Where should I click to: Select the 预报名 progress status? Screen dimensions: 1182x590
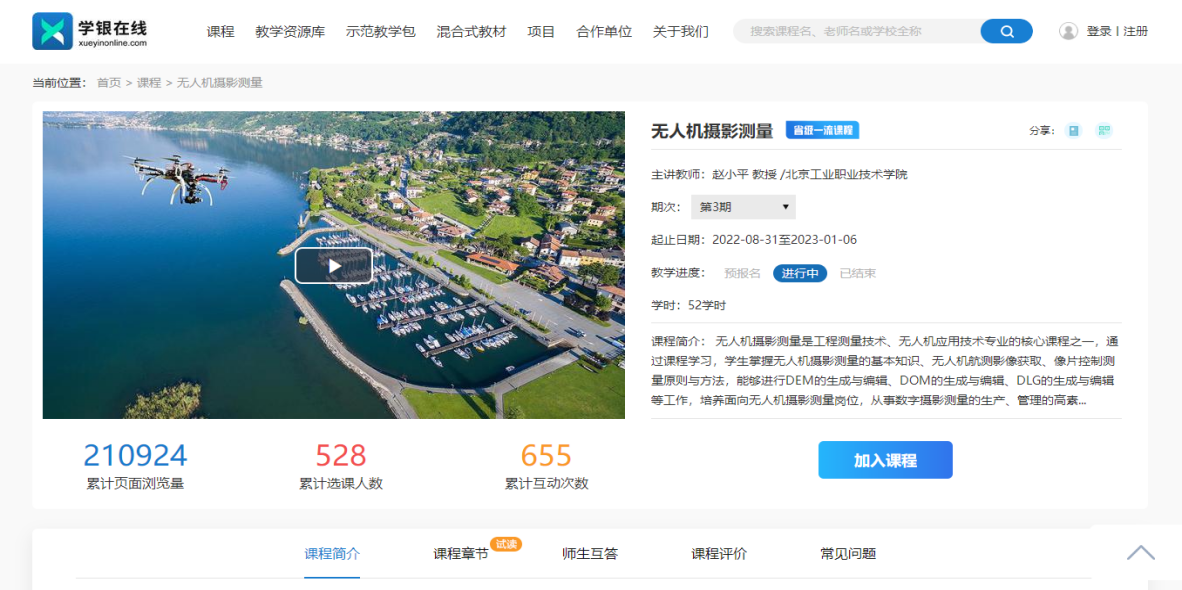tap(742, 273)
